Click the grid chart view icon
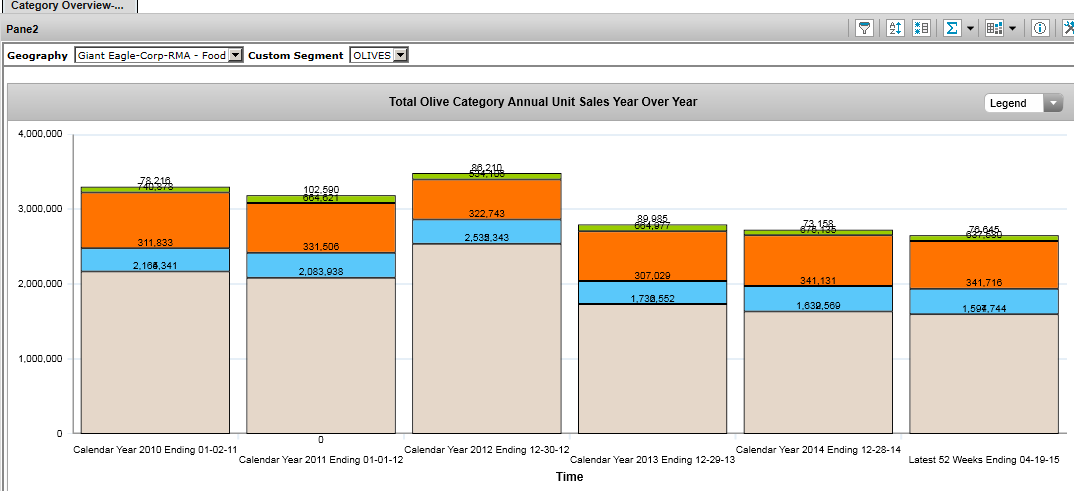The height and width of the screenshot is (491, 1074). point(994,29)
